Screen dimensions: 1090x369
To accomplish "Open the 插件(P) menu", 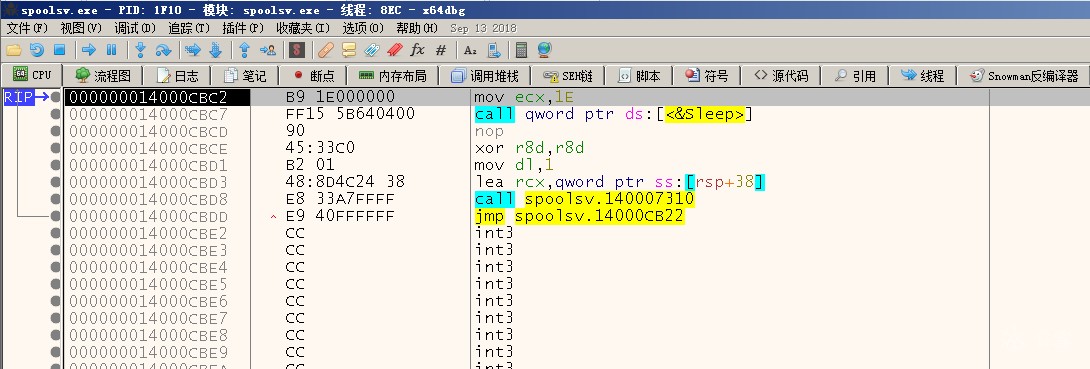I will [243, 28].
